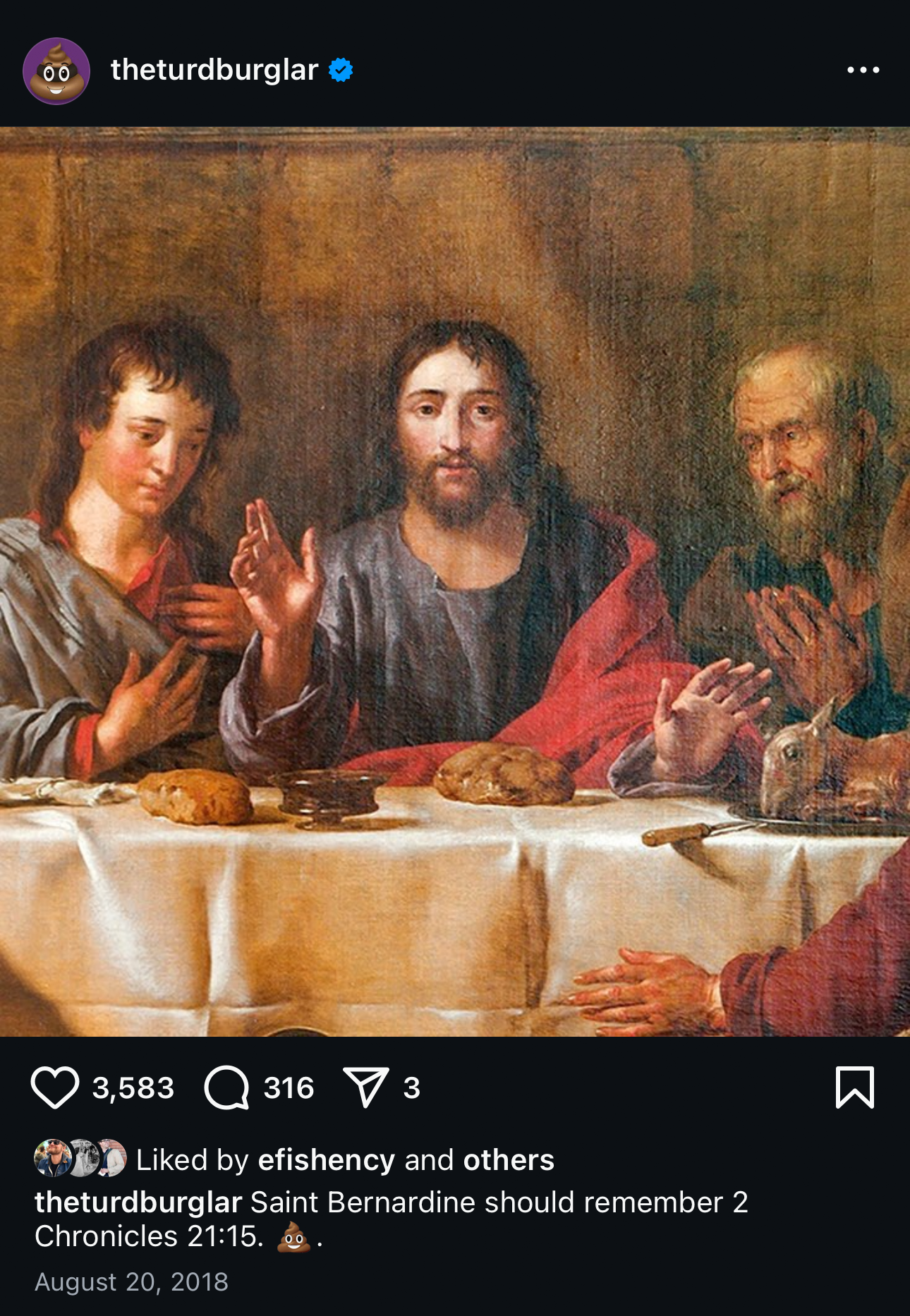Open comments via the speech bubble icon
Viewport: 910px width, 1316px height.
click(x=226, y=1087)
